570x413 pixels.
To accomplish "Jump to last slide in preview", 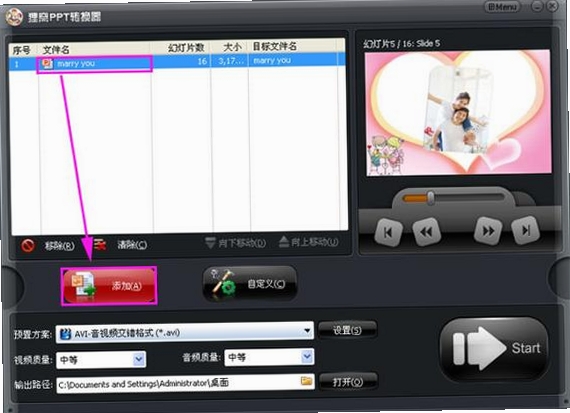I will coord(525,230).
